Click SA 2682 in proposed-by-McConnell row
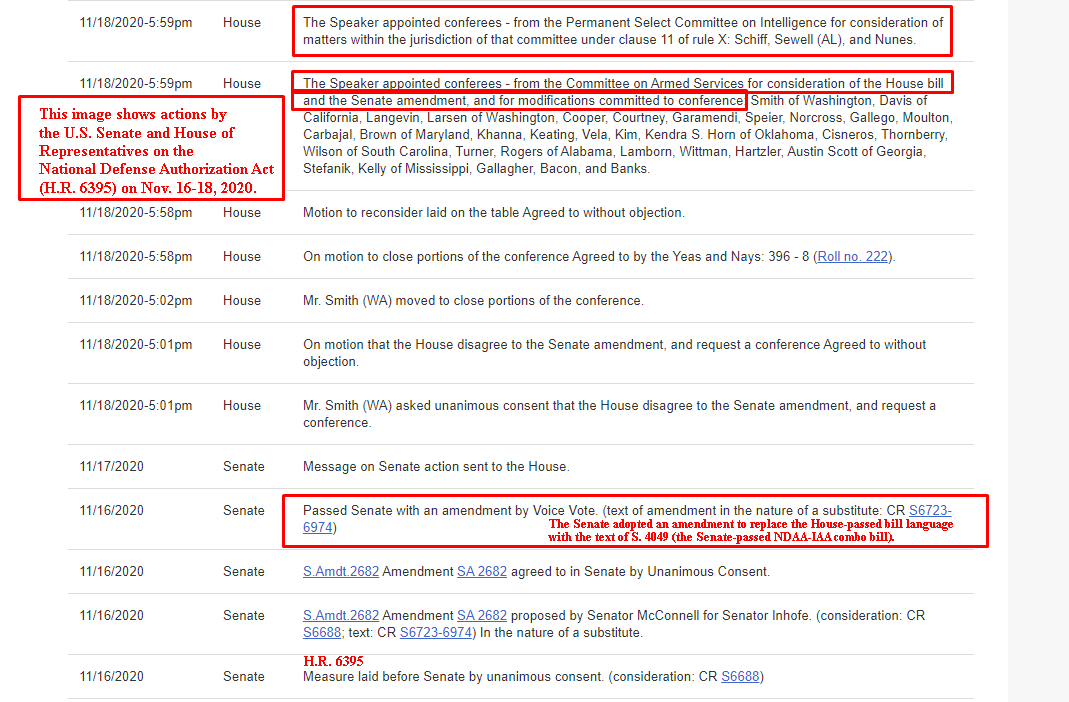This screenshot has width=1069, height=702. 482,615
